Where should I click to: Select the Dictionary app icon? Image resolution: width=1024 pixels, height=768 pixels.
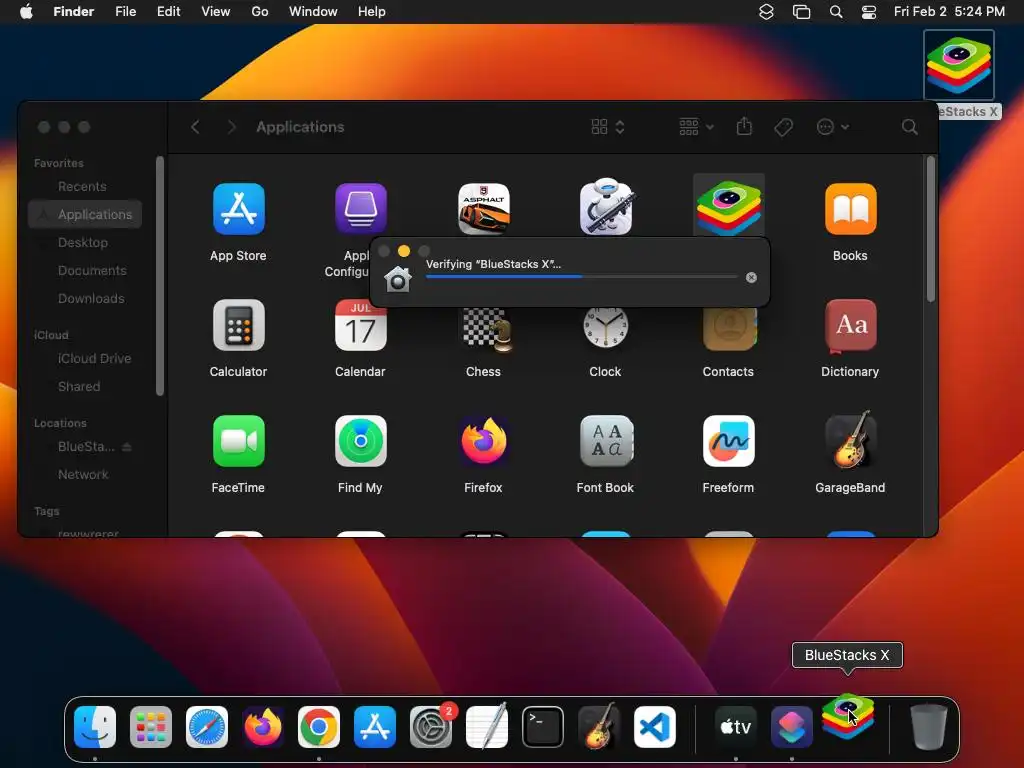850,325
